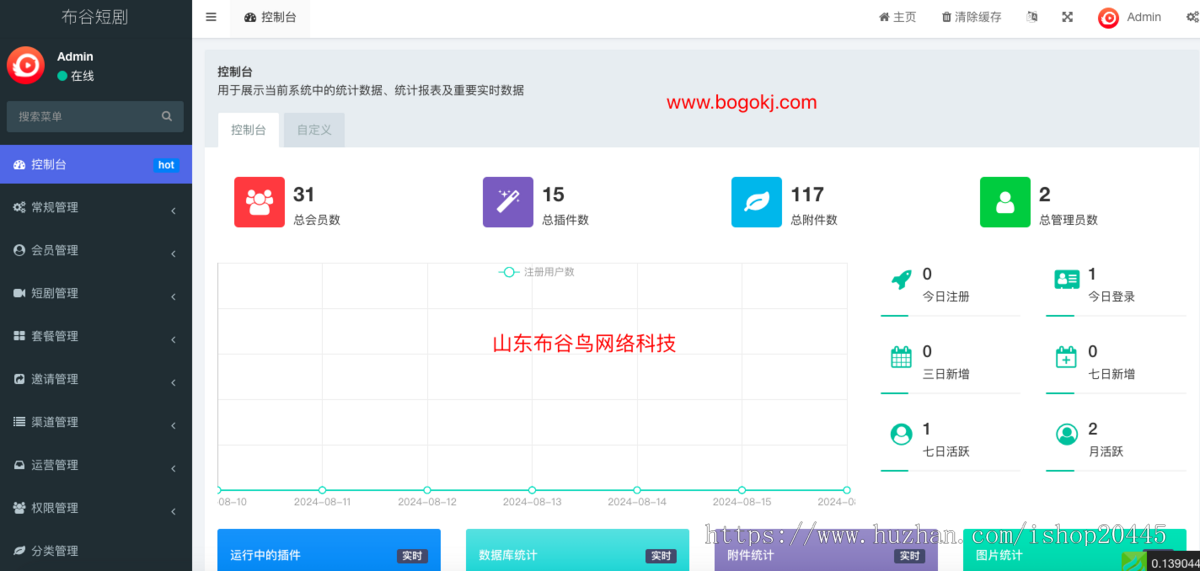Click 总会员数 label
This screenshot has width=1200, height=571.
click(x=317, y=220)
